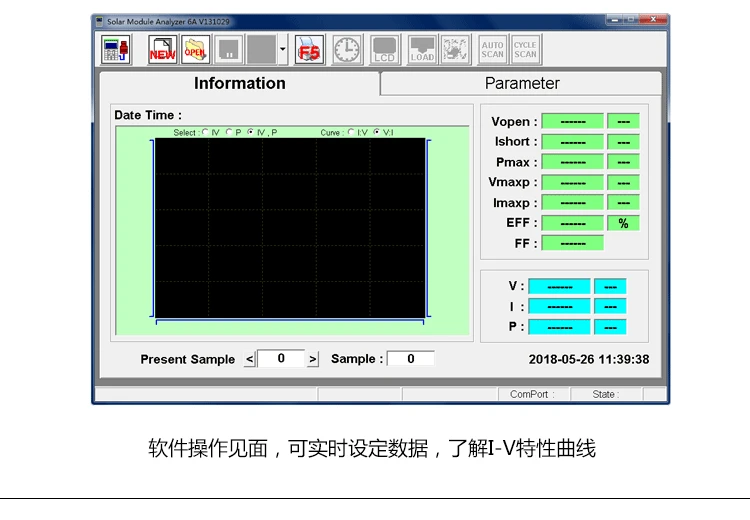
Task: Switch to the Parameter tab
Action: 521,83
